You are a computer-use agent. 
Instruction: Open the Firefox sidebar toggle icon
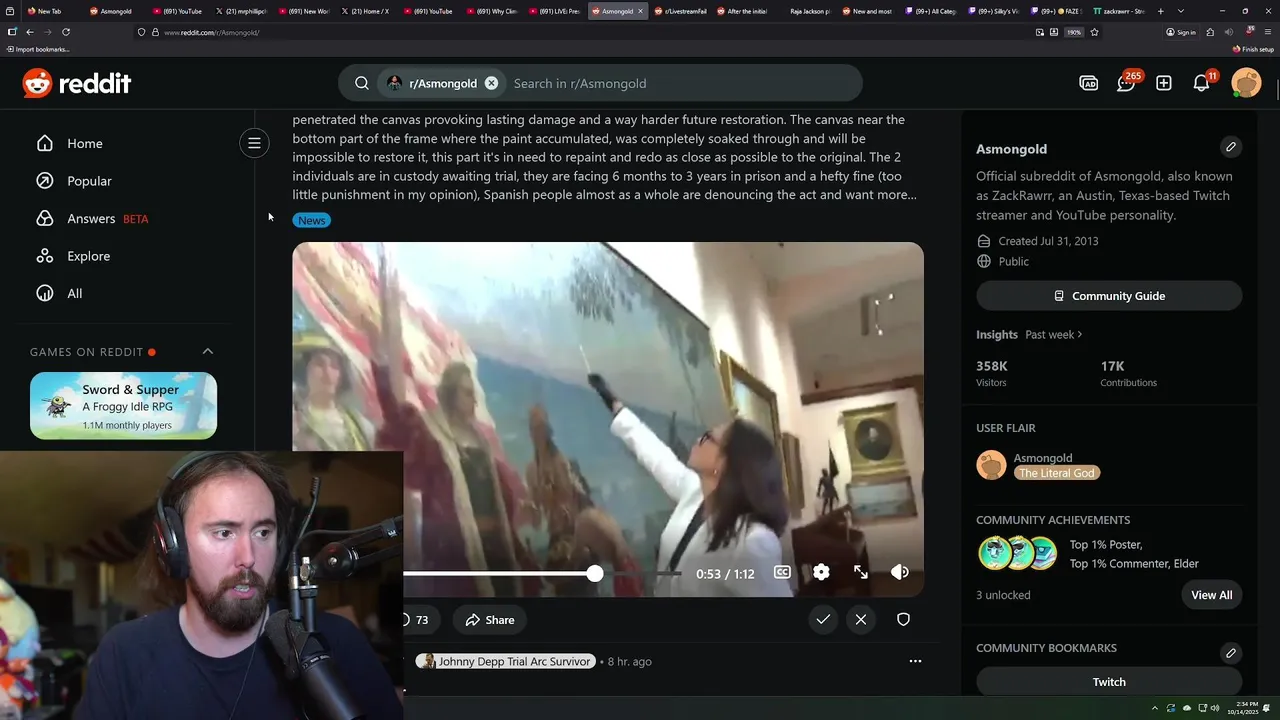click(11, 32)
